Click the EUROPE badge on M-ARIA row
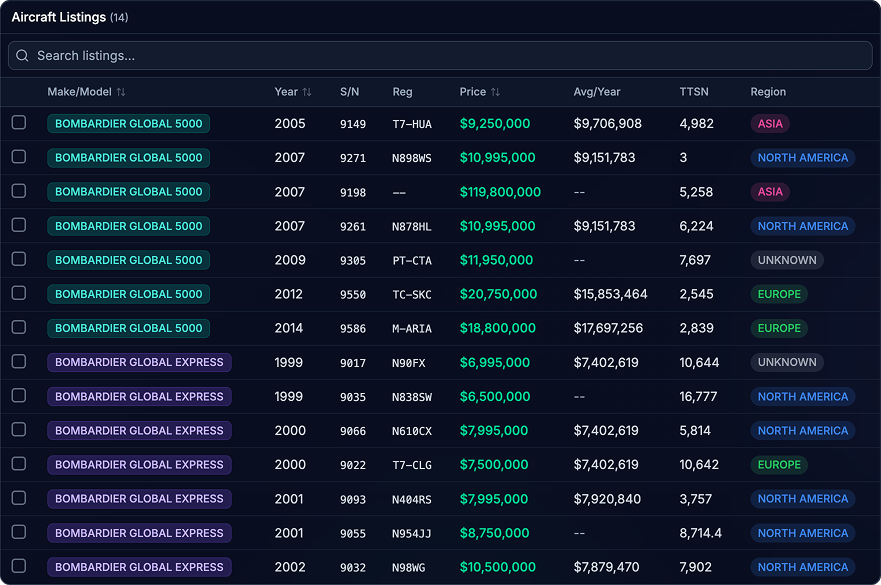 point(779,328)
